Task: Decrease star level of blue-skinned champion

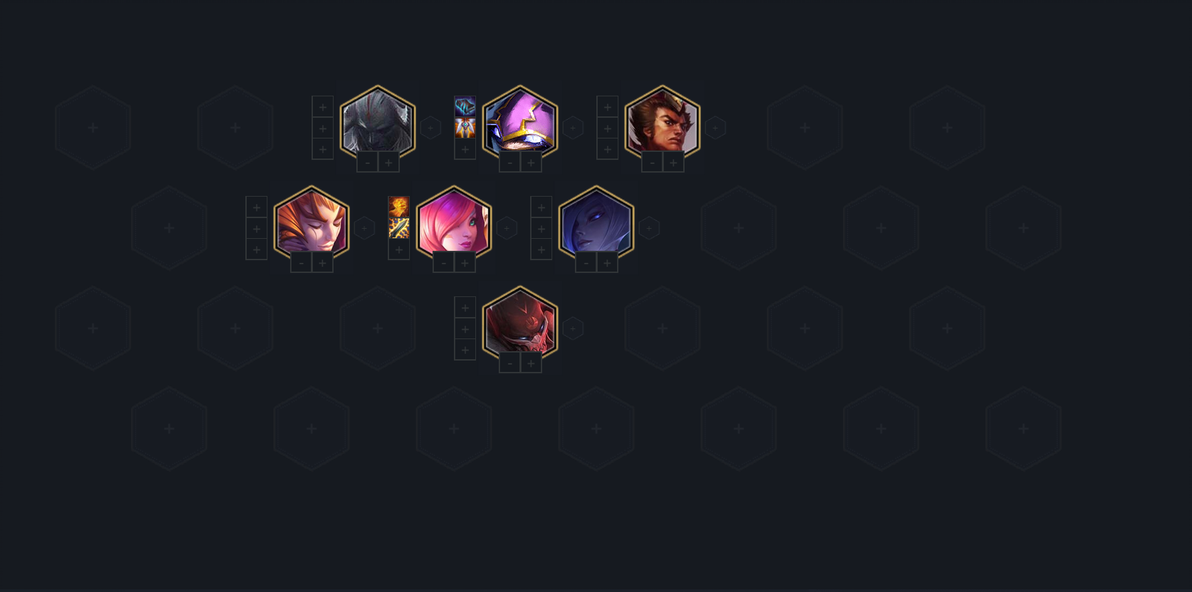Action: click(586, 262)
